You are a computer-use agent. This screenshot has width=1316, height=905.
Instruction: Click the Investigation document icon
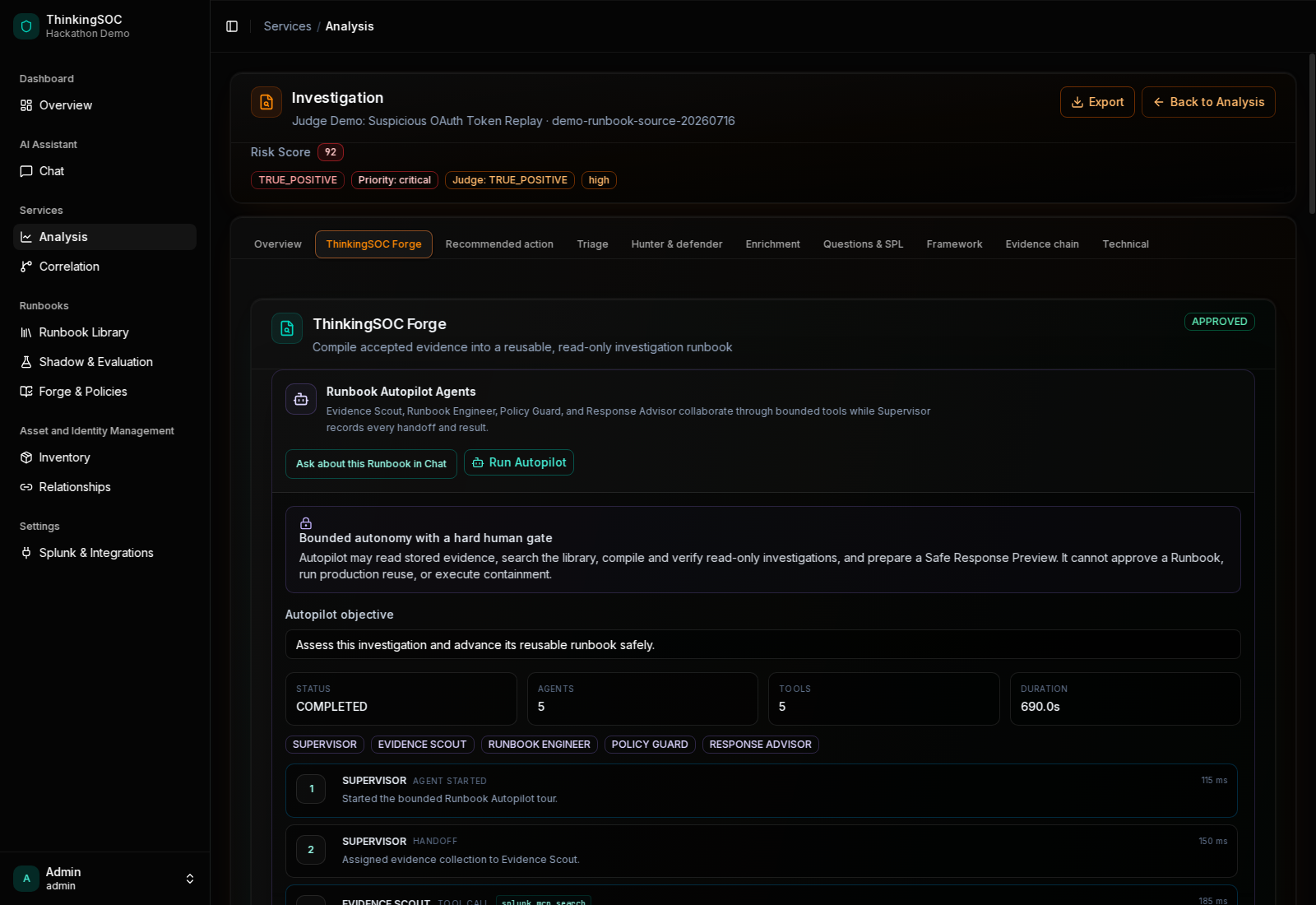(x=266, y=102)
